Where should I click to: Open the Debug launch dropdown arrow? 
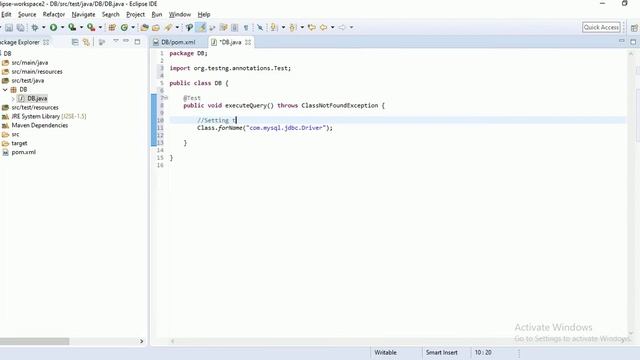(44, 27)
